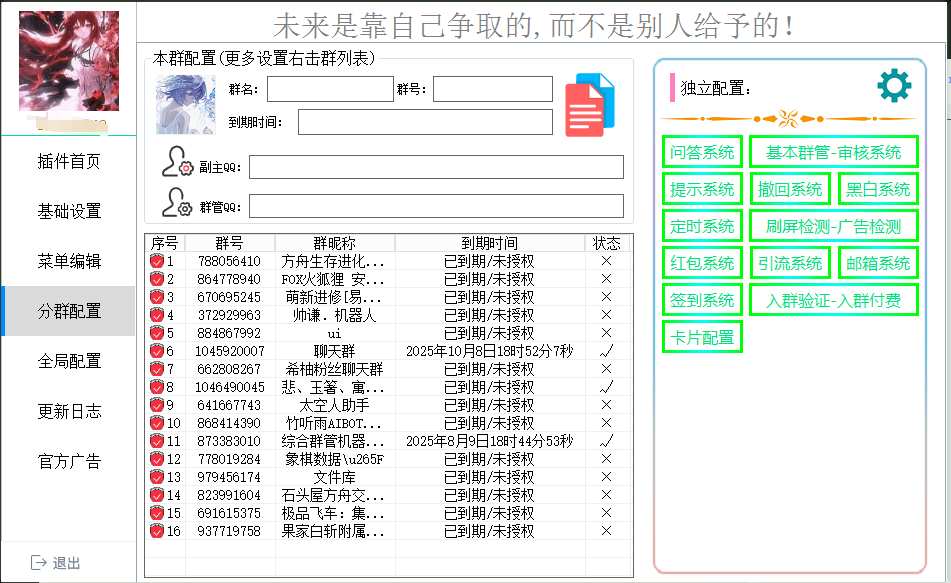Click the 退出 exit icon at bottom left

(x=38, y=562)
